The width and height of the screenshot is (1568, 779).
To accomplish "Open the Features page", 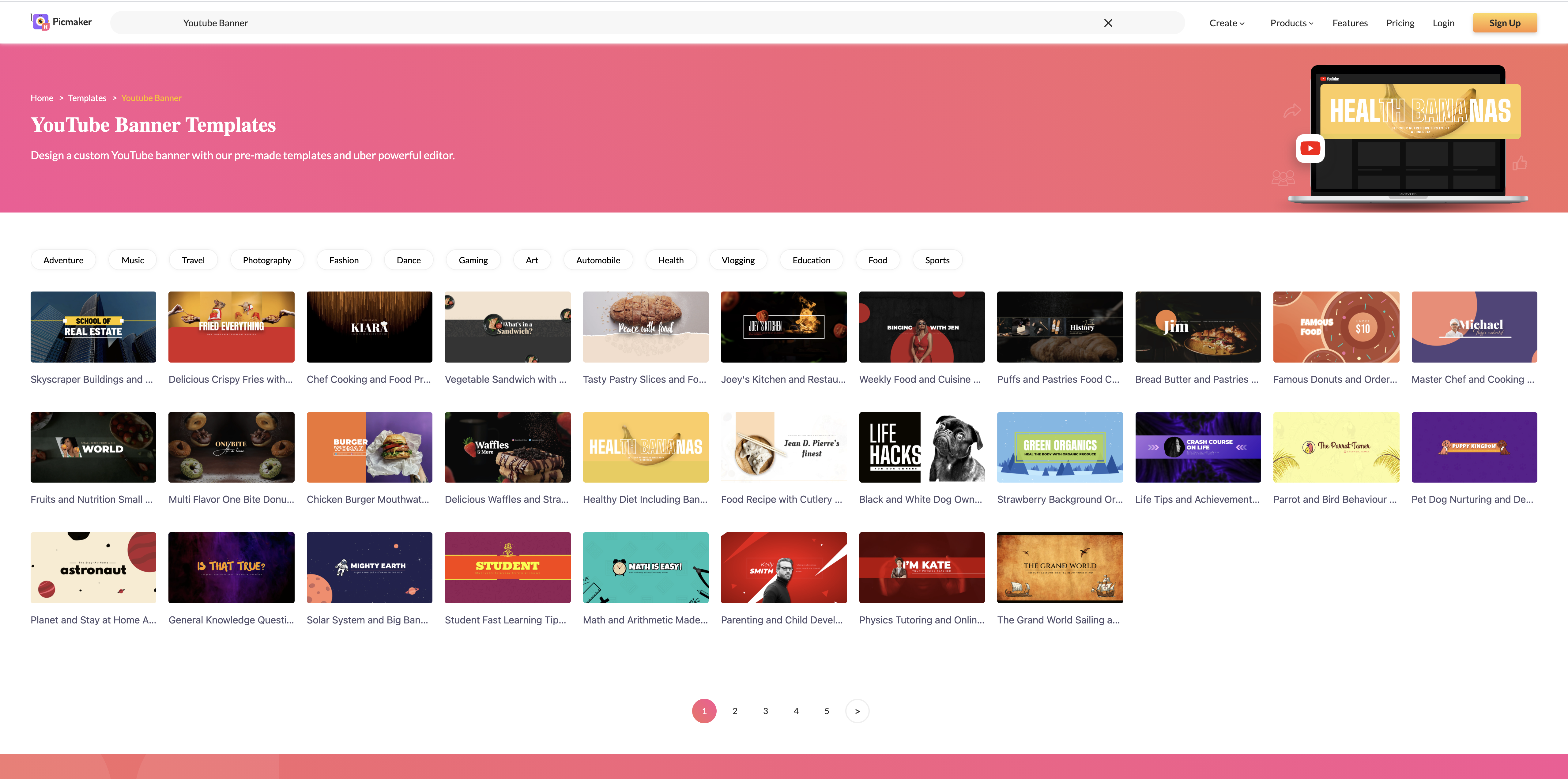I will (1349, 23).
